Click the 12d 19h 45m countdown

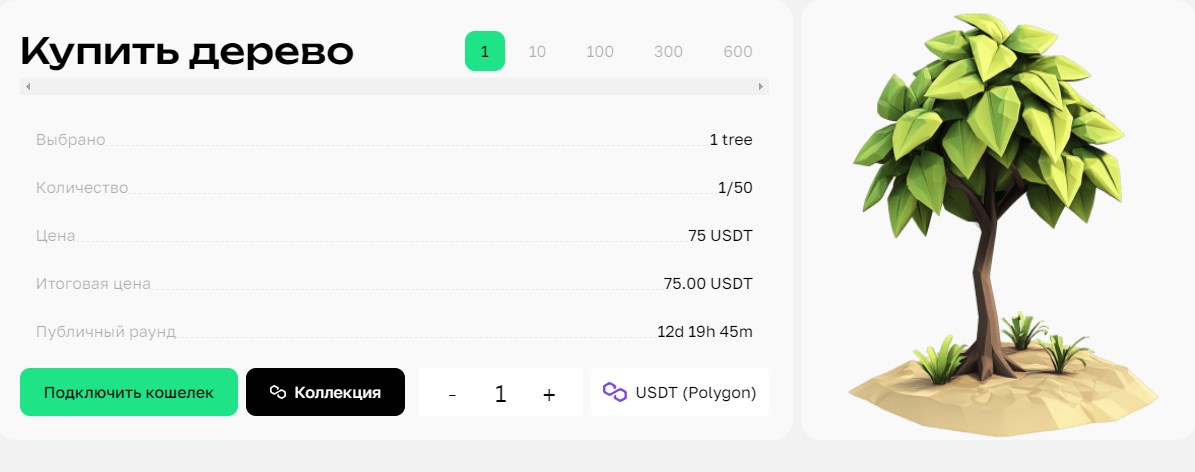click(x=704, y=331)
